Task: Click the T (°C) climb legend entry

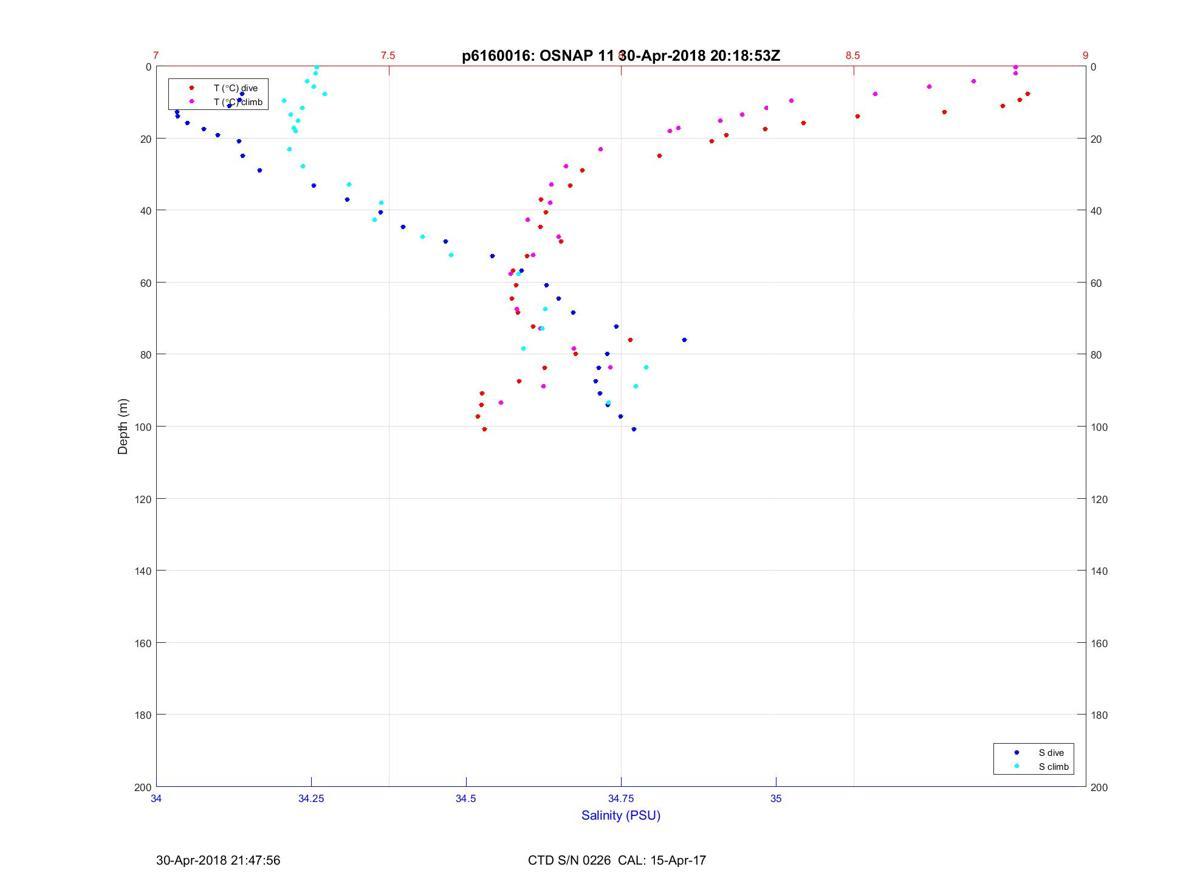Action: click(x=238, y=101)
